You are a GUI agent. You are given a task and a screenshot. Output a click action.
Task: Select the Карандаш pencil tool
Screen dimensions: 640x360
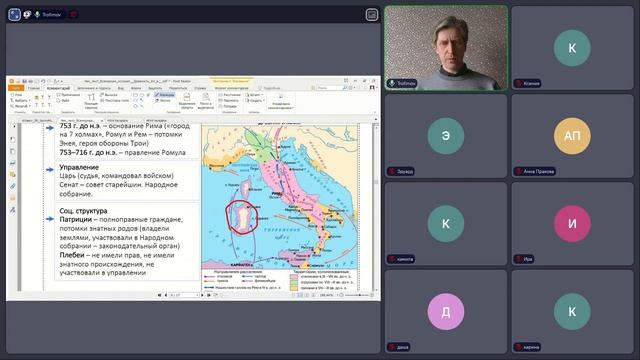pyautogui.click(x=164, y=95)
